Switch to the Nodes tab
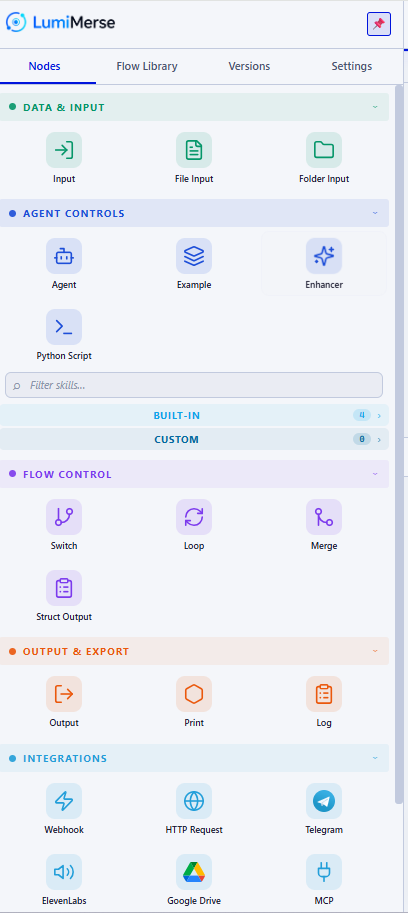 click(x=44, y=66)
